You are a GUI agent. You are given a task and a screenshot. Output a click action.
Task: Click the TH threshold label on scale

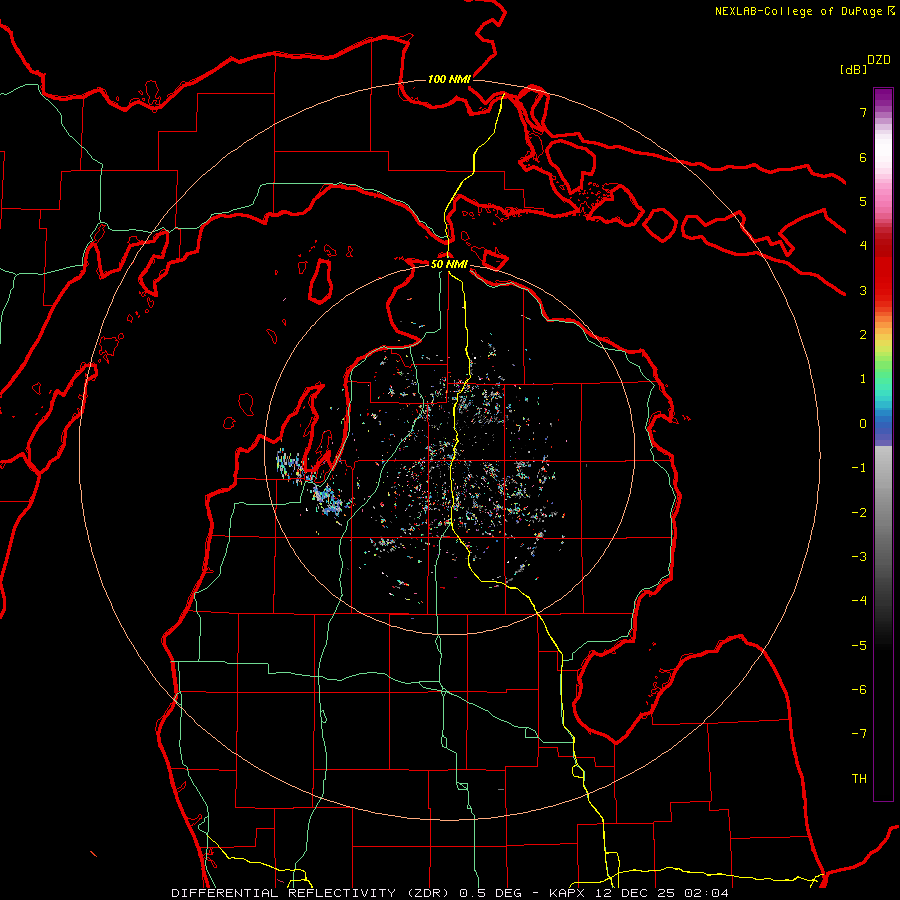(859, 779)
